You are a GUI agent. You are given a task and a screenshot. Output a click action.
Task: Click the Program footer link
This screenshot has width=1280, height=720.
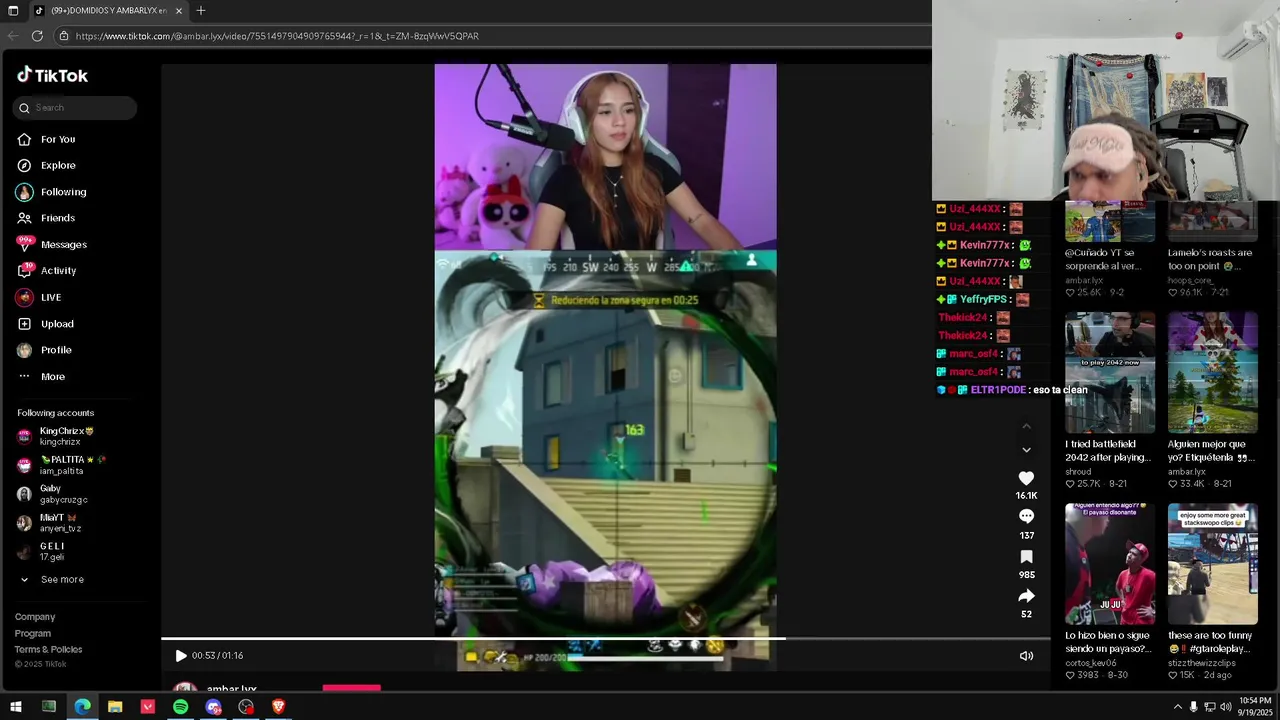coord(33,633)
